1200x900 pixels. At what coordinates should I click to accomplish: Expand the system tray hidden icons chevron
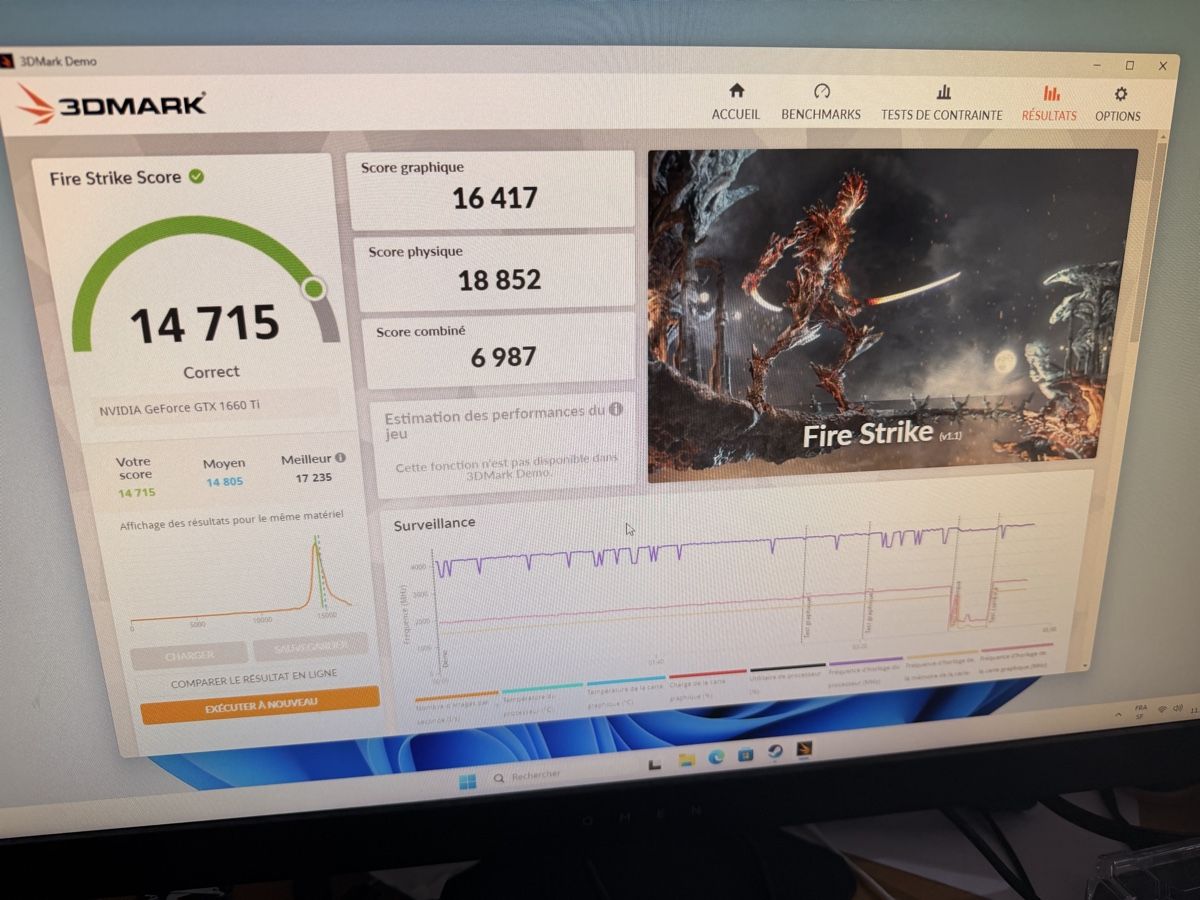click(x=1119, y=714)
